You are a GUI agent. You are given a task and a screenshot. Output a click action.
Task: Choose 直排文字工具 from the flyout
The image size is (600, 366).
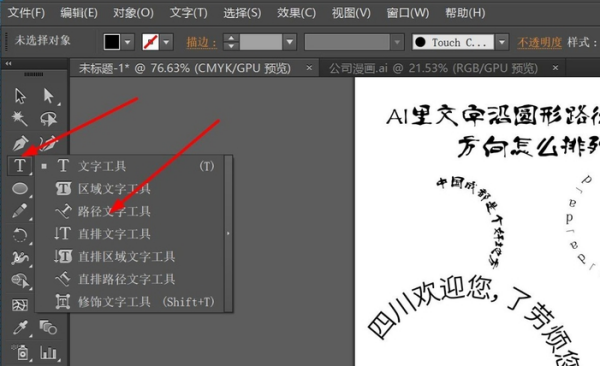[130, 234]
